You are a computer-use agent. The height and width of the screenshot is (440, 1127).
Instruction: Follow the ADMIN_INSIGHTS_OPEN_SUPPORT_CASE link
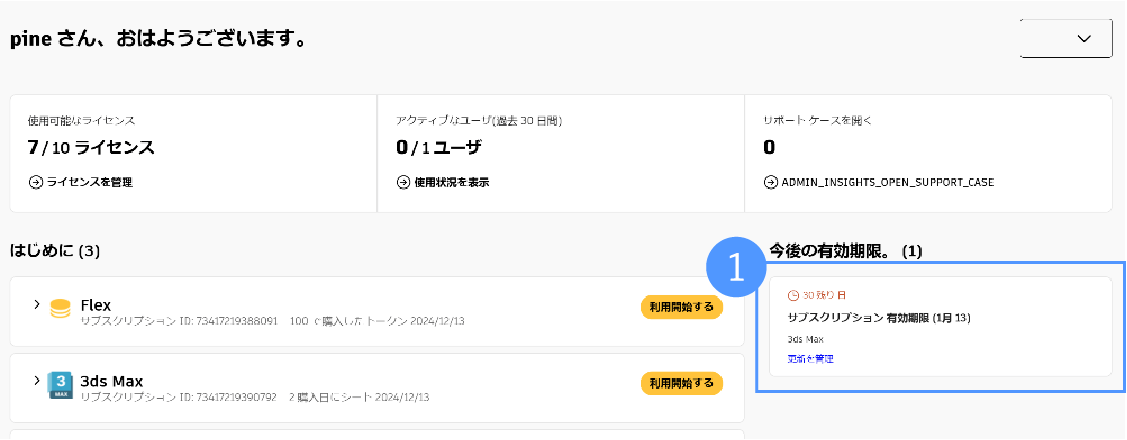[887, 182]
